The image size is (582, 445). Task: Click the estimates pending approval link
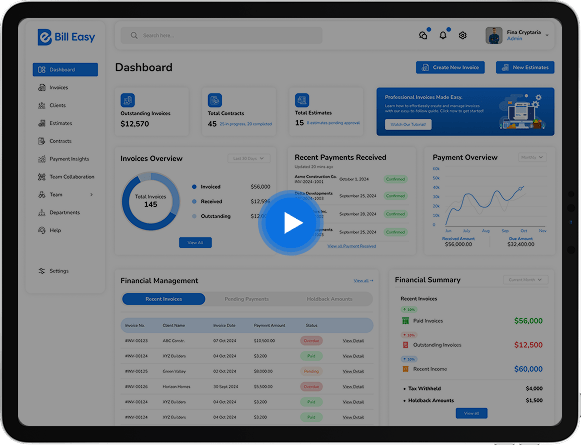[333, 123]
